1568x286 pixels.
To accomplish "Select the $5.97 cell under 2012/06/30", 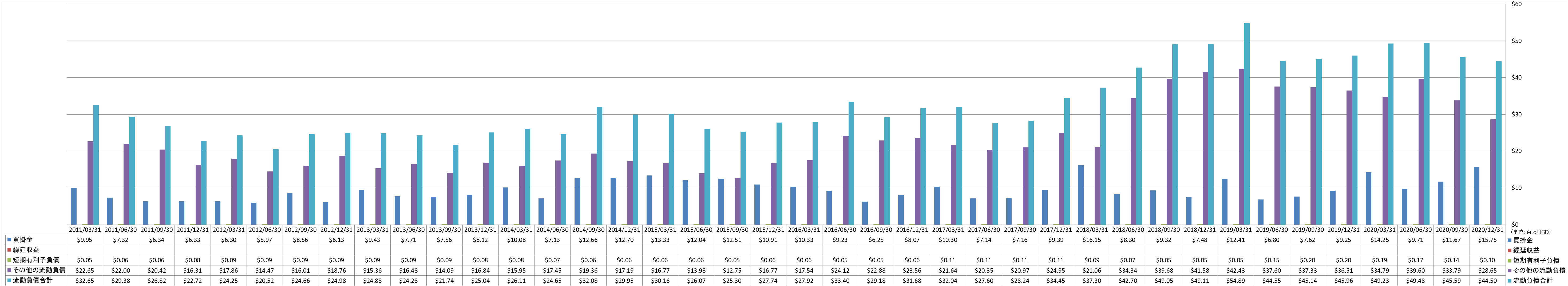I will point(264,240).
